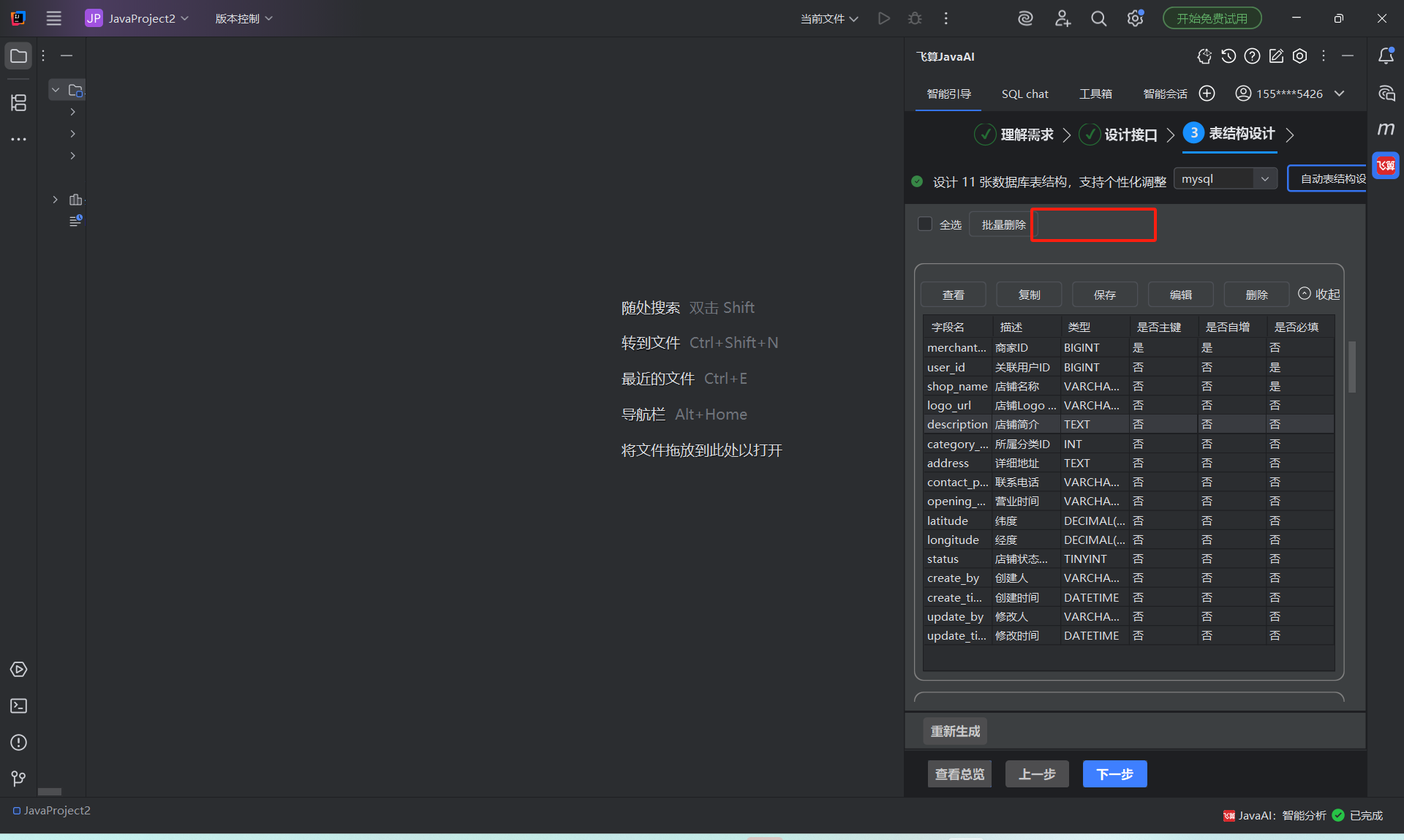Open the Git version control tool window
This screenshot has width=1404, height=840.
click(19, 779)
